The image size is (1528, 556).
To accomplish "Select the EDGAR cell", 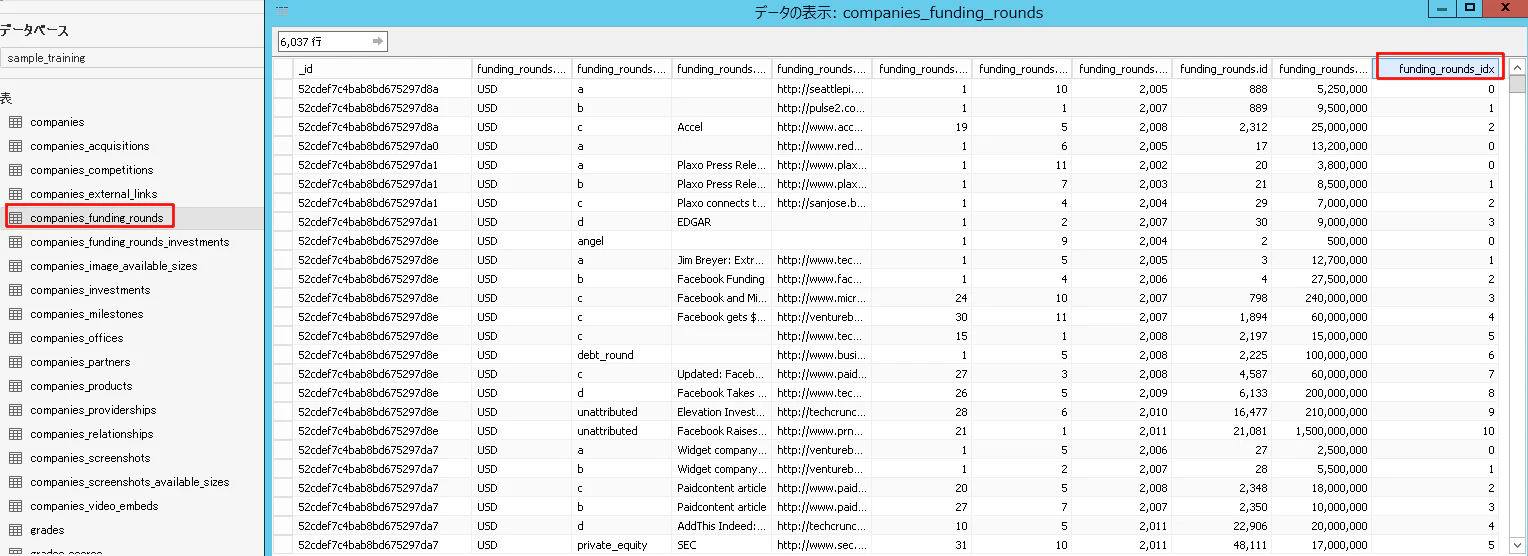I will click(721, 222).
